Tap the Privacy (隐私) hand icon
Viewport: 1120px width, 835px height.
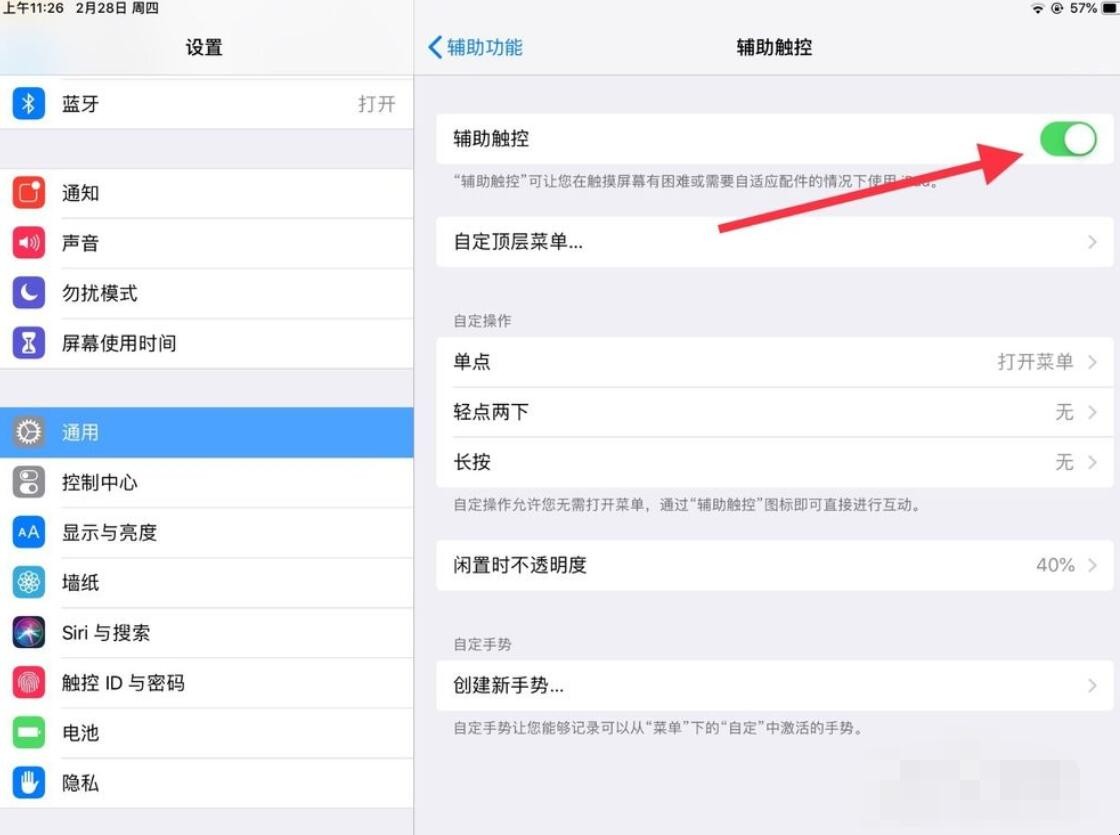point(29,783)
